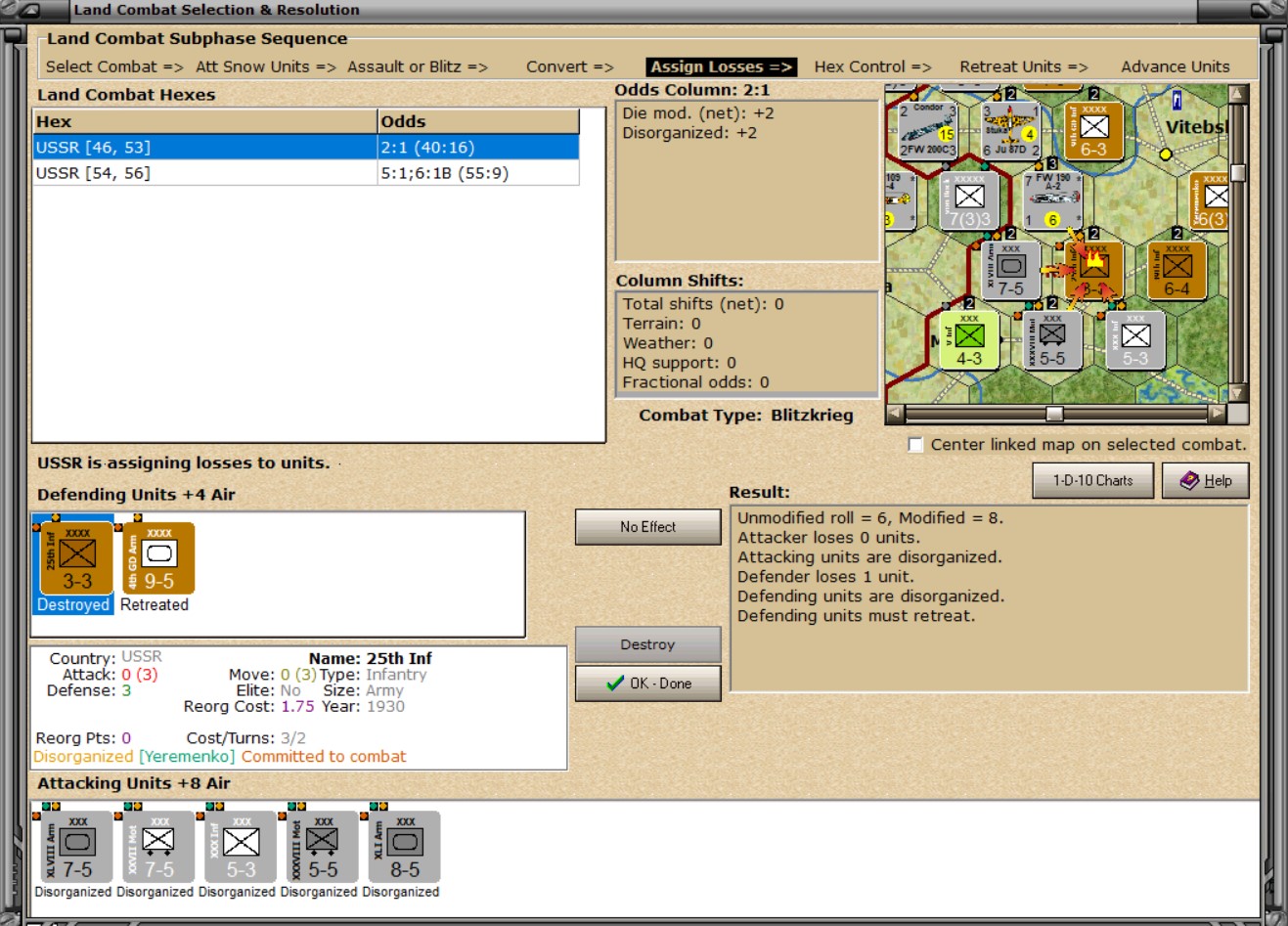This screenshot has width=1288, height=926.
Task: Click the Odds column header
Action: (478, 121)
